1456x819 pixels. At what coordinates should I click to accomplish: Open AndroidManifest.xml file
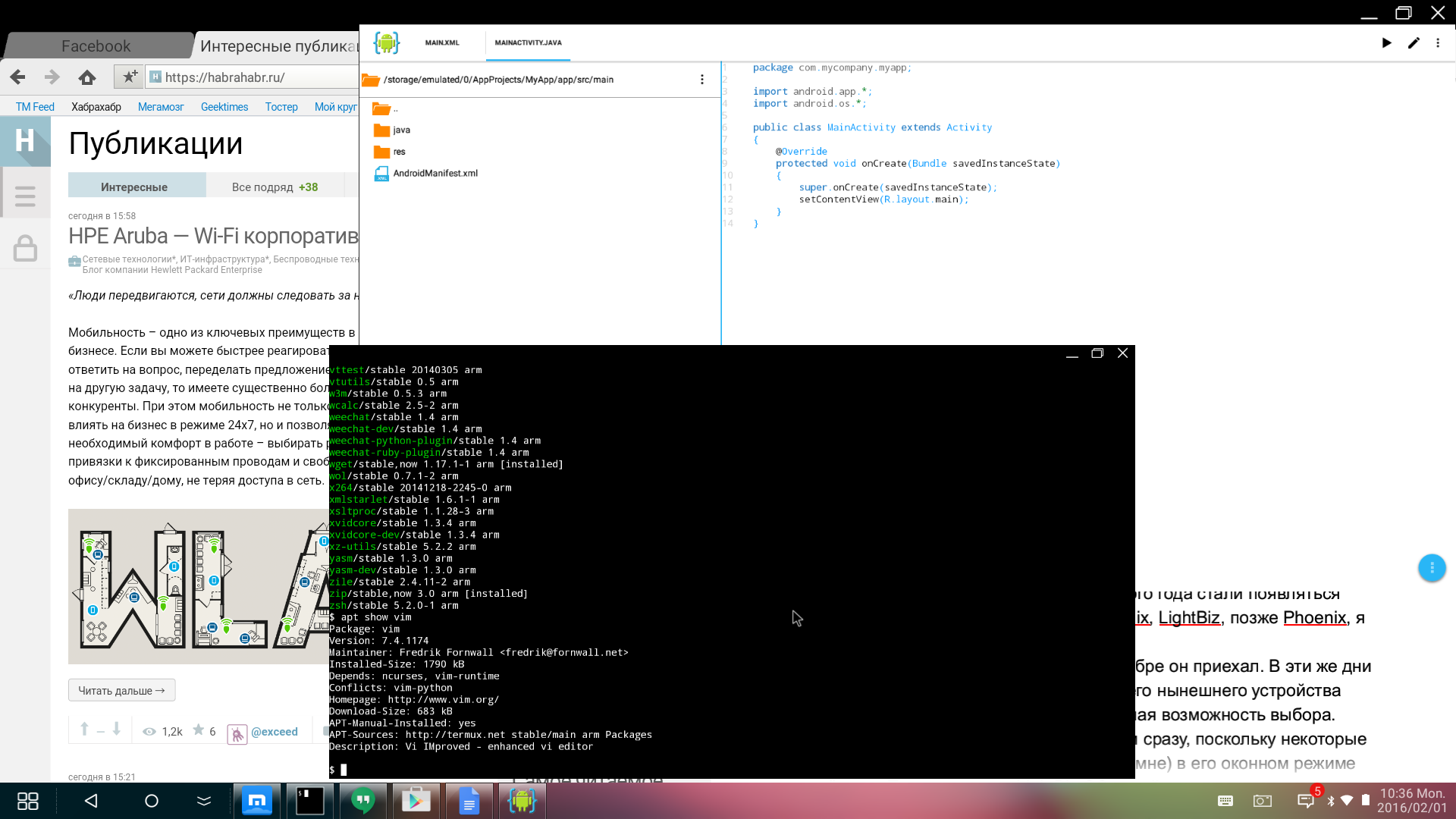pyautogui.click(x=426, y=174)
